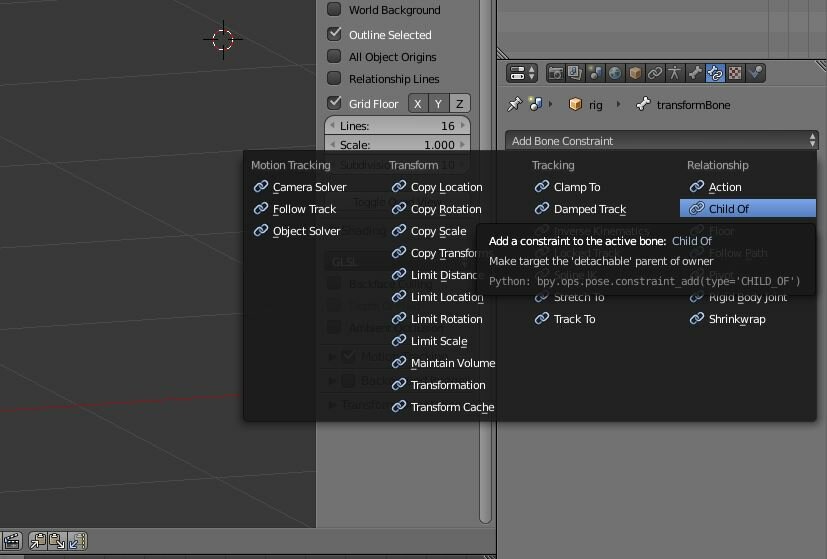Open the Object Constraints tab (chain icon)
Image resolution: width=827 pixels, height=559 pixels.
[x=655, y=73]
